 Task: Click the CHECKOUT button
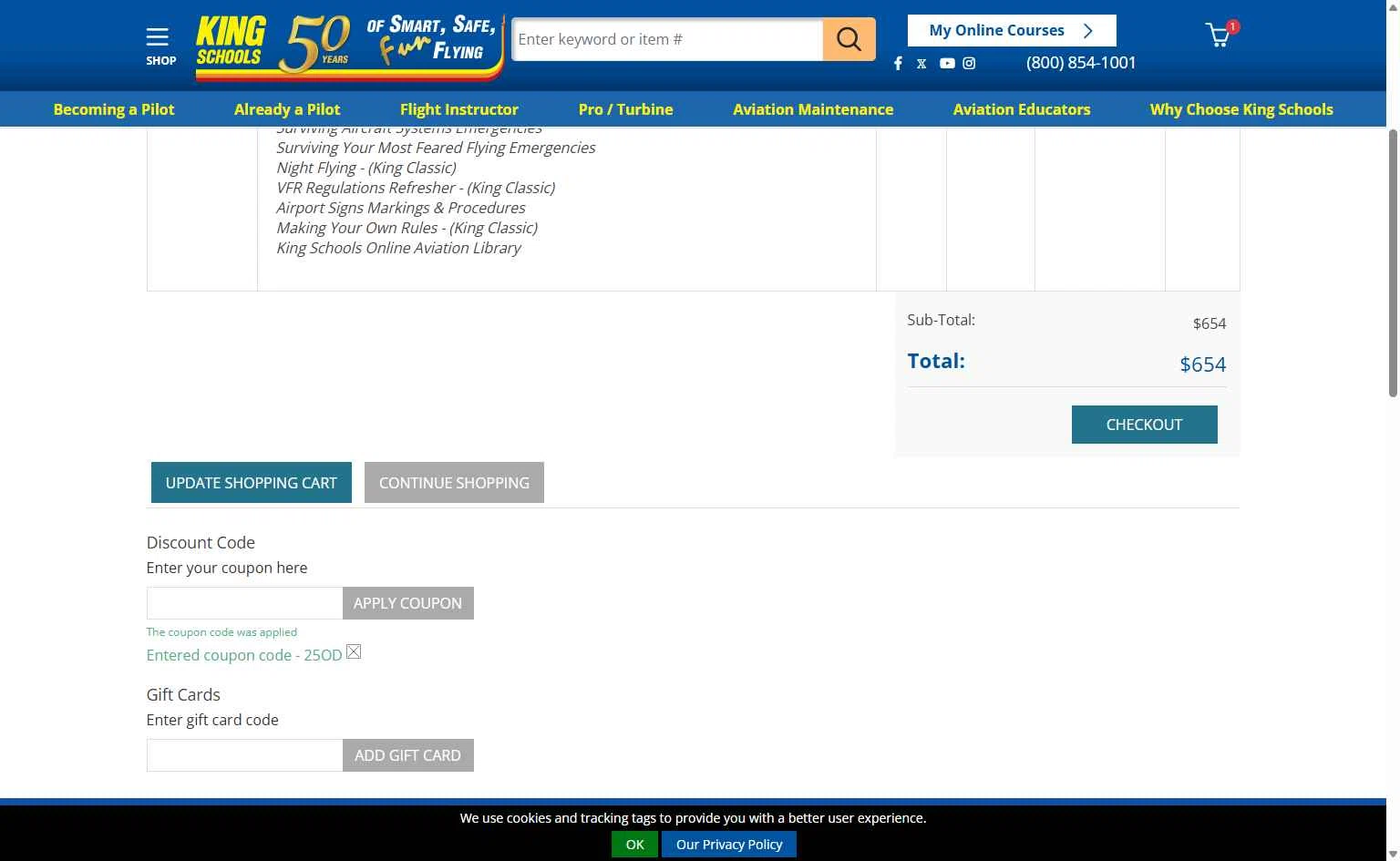tap(1144, 425)
